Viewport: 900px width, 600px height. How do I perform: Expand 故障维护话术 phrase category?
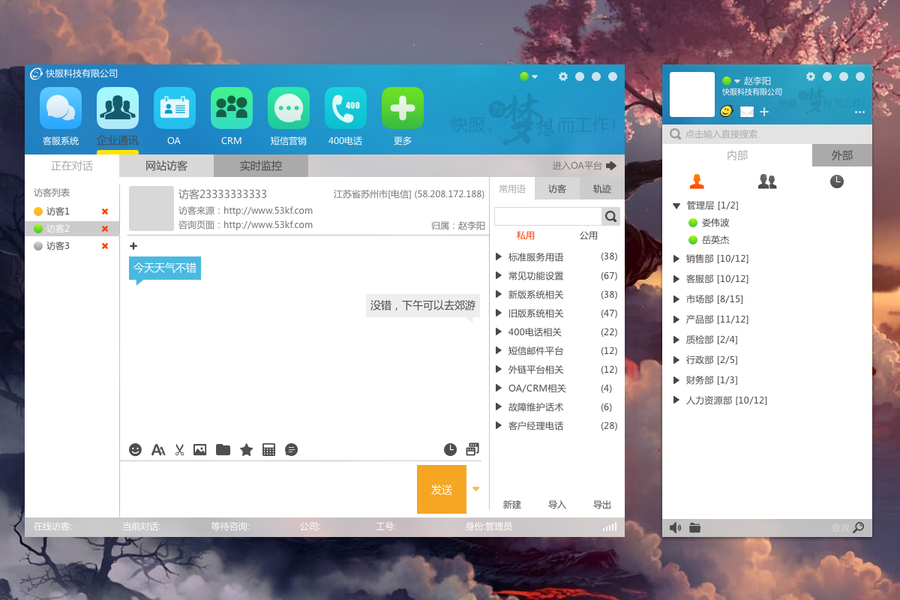pyautogui.click(x=499, y=407)
